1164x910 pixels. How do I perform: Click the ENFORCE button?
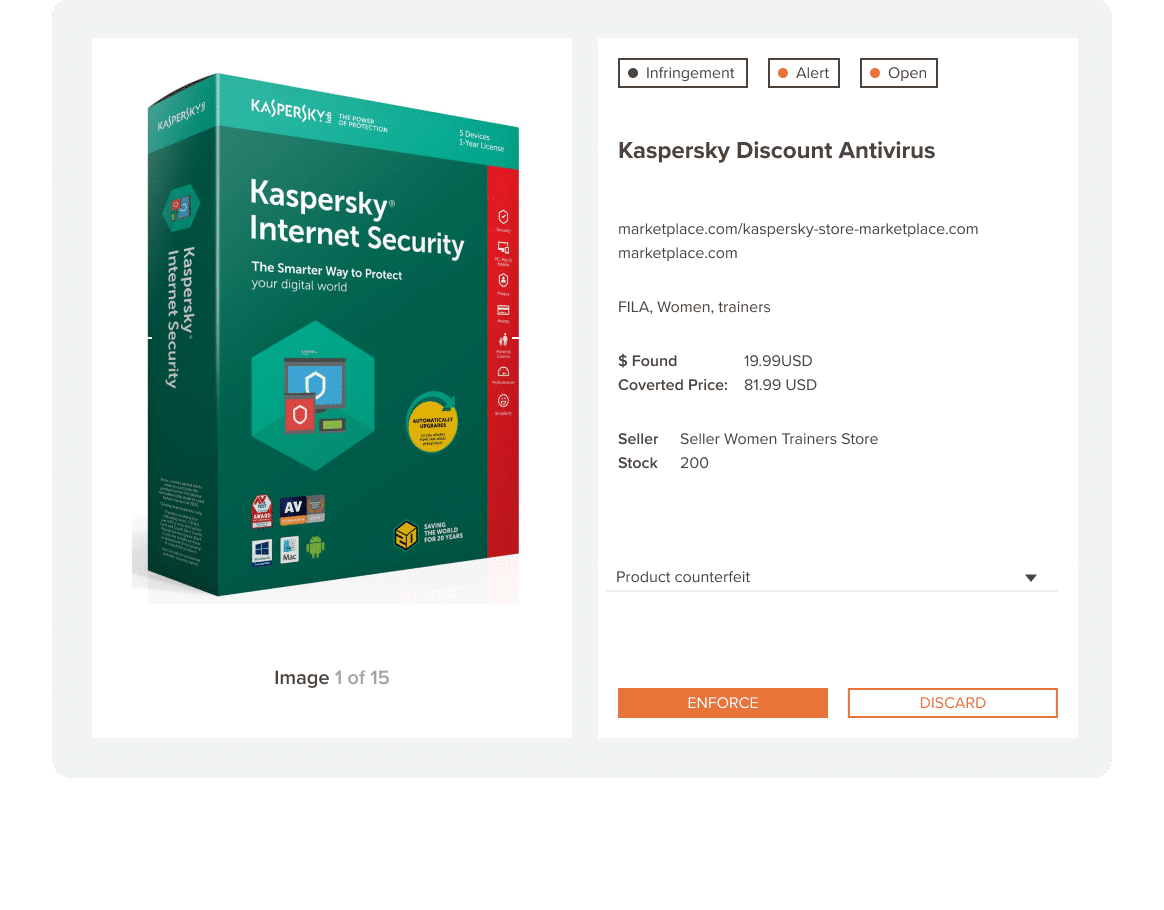click(x=722, y=702)
